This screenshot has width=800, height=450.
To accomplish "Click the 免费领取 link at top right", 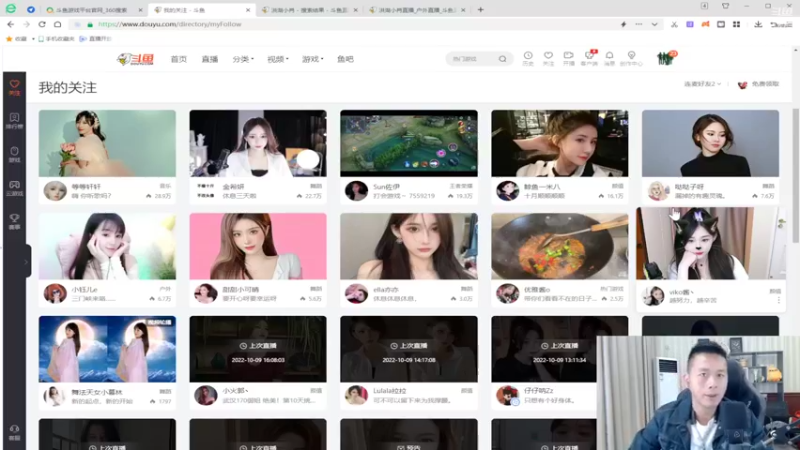I will tap(759, 84).
